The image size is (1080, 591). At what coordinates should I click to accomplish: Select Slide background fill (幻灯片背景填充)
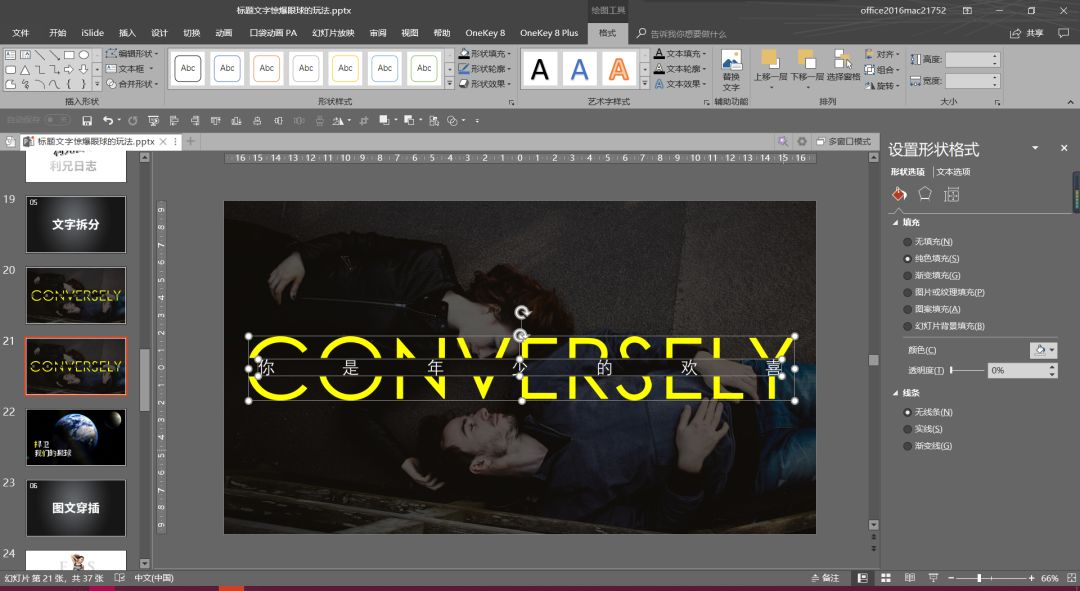[907, 326]
